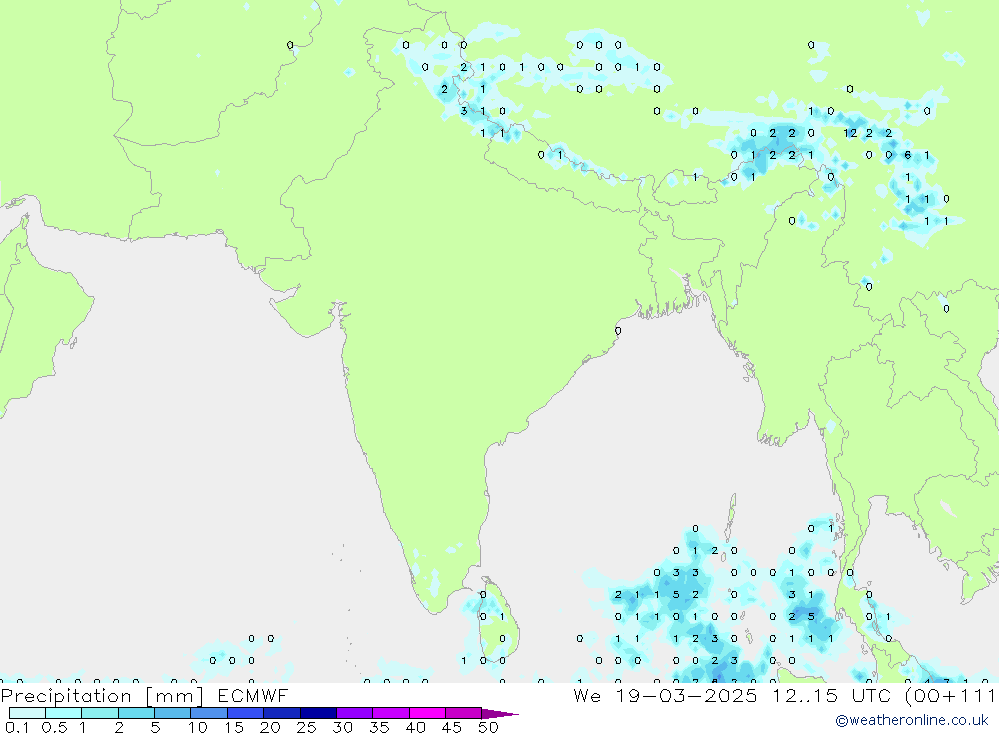Click the 40–45 mm magenta legend swatch
Viewport: 1000px width, 733px height.
pos(427,713)
